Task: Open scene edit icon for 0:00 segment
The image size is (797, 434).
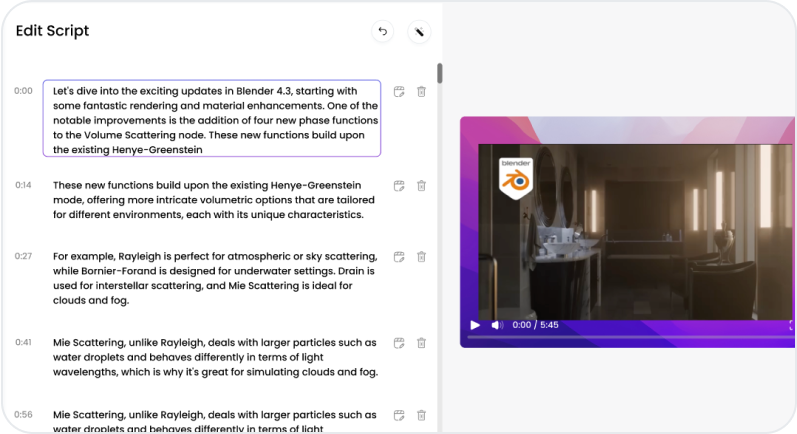Action: tap(399, 91)
